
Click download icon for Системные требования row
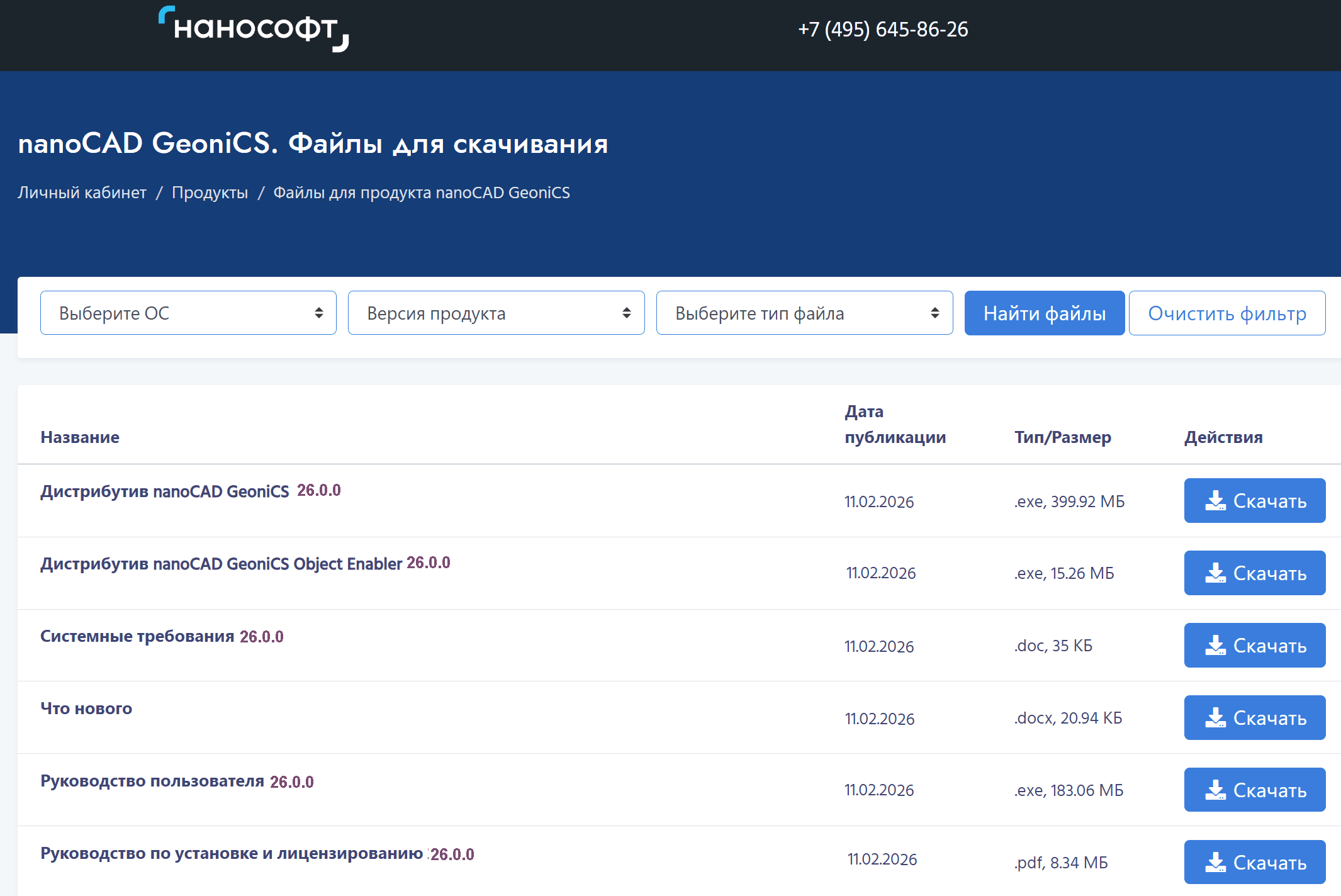(x=1215, y=646)
